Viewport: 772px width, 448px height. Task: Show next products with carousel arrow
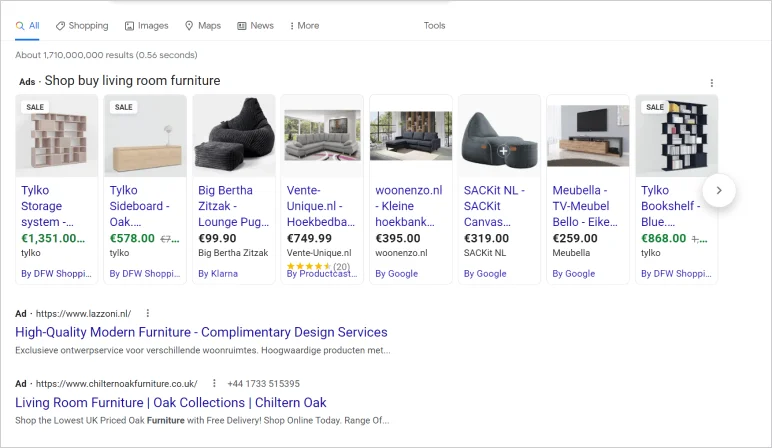coord(719,190)
